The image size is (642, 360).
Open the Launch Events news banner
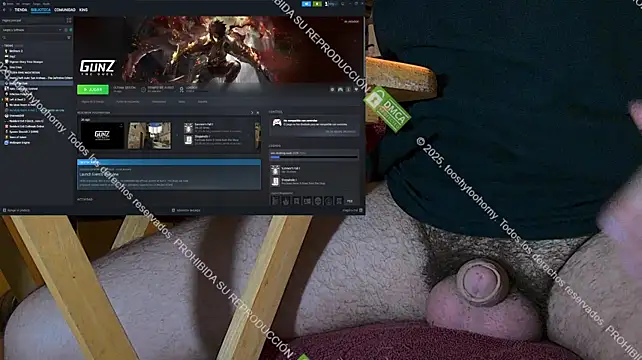(169, 174)
